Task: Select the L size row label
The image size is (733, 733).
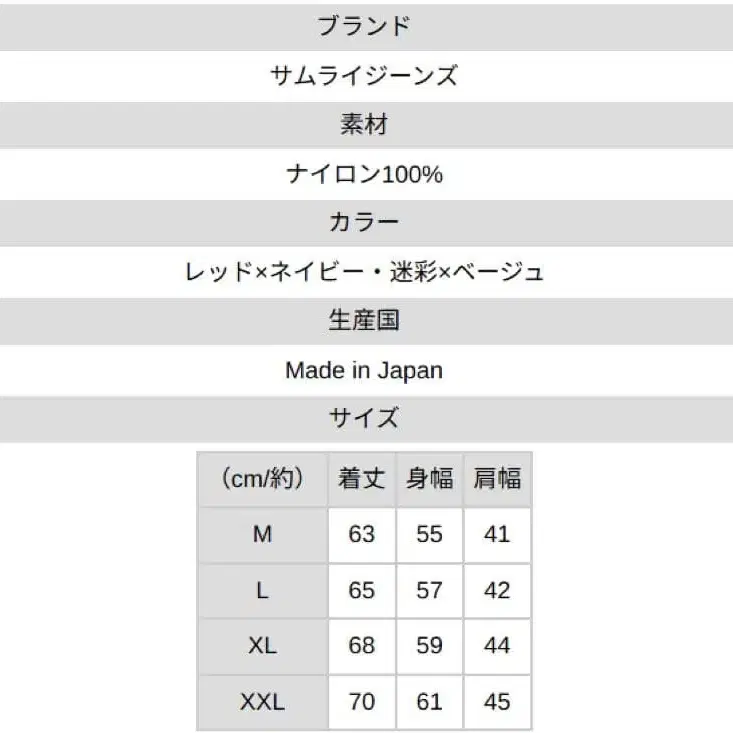Action: coord(262,591)
